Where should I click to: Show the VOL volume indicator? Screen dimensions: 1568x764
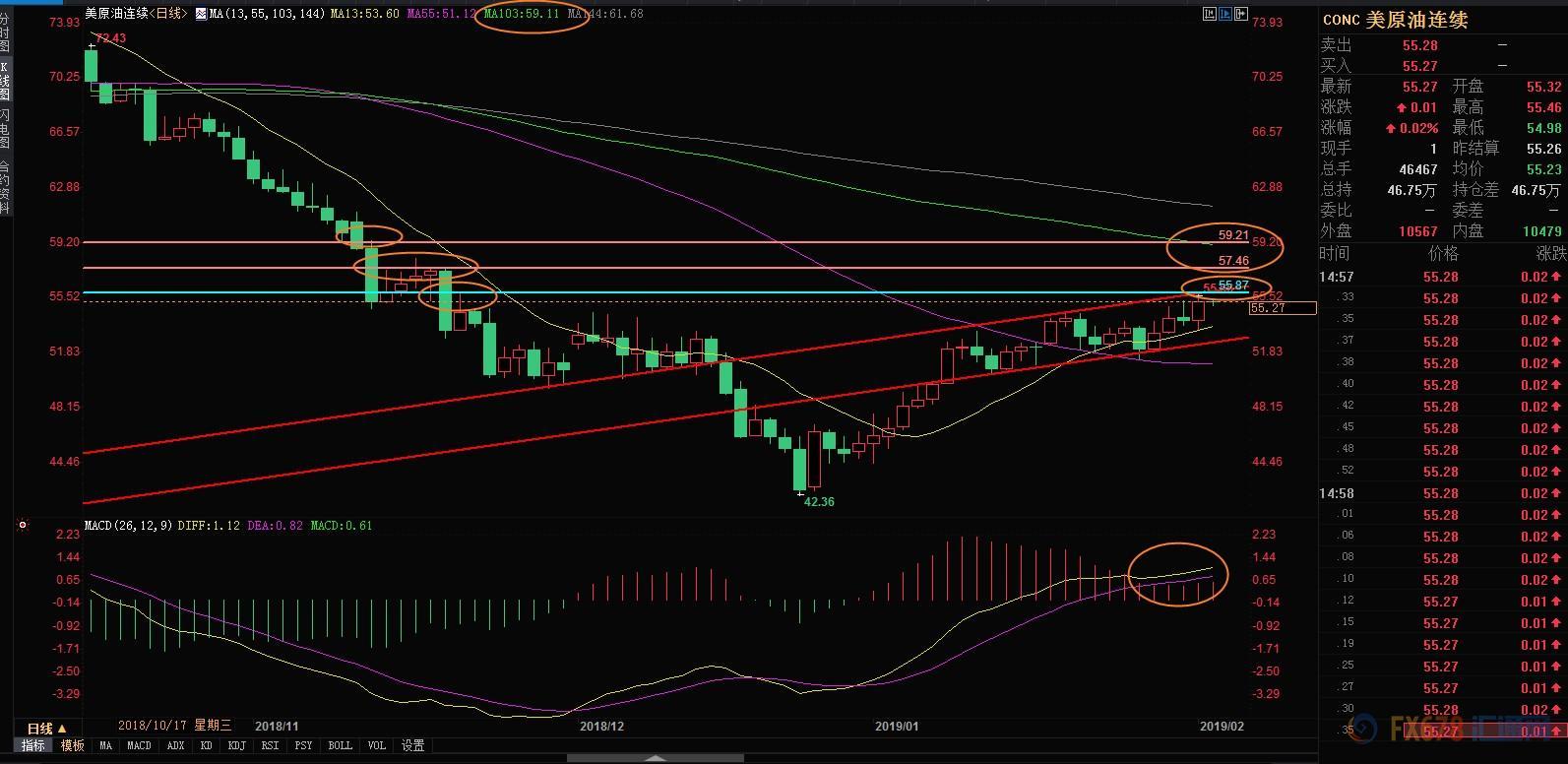pos(376,745)
